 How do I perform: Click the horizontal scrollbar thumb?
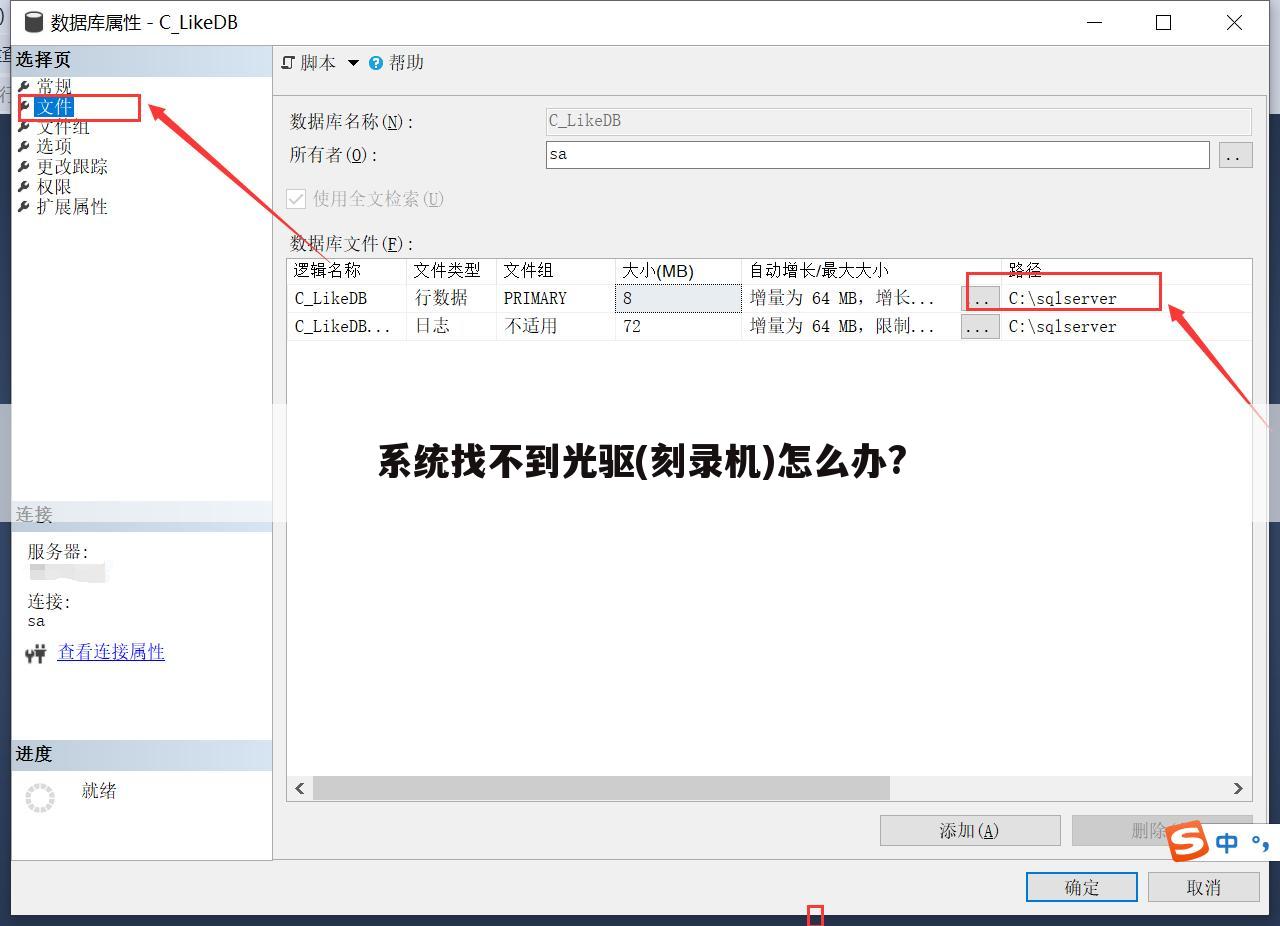[601, 788]
